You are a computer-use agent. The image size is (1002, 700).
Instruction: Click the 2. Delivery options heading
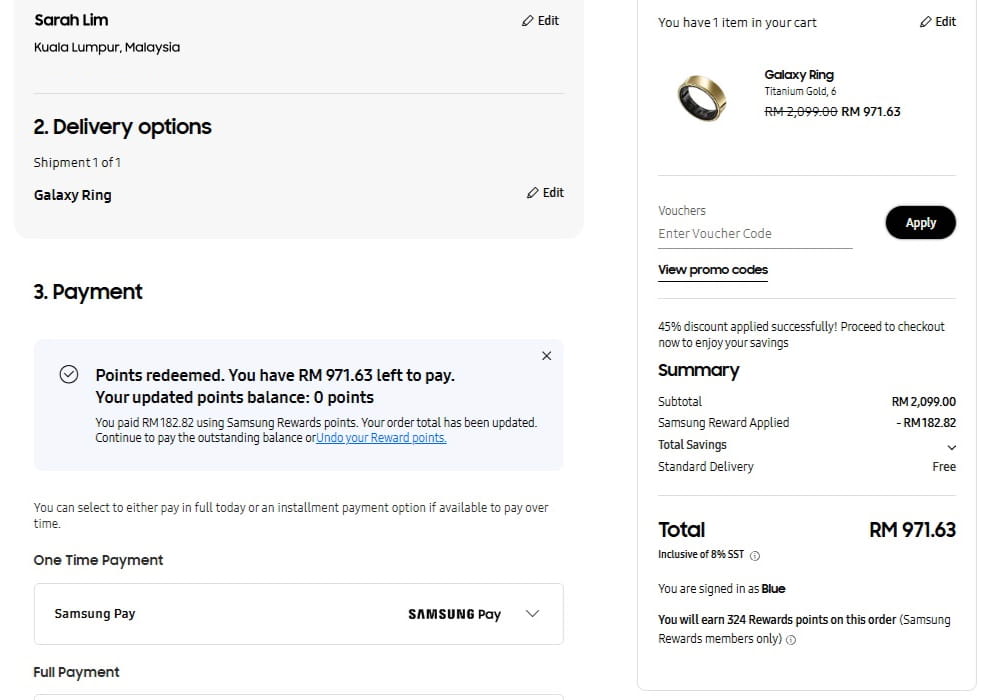(x=122, y=127)
